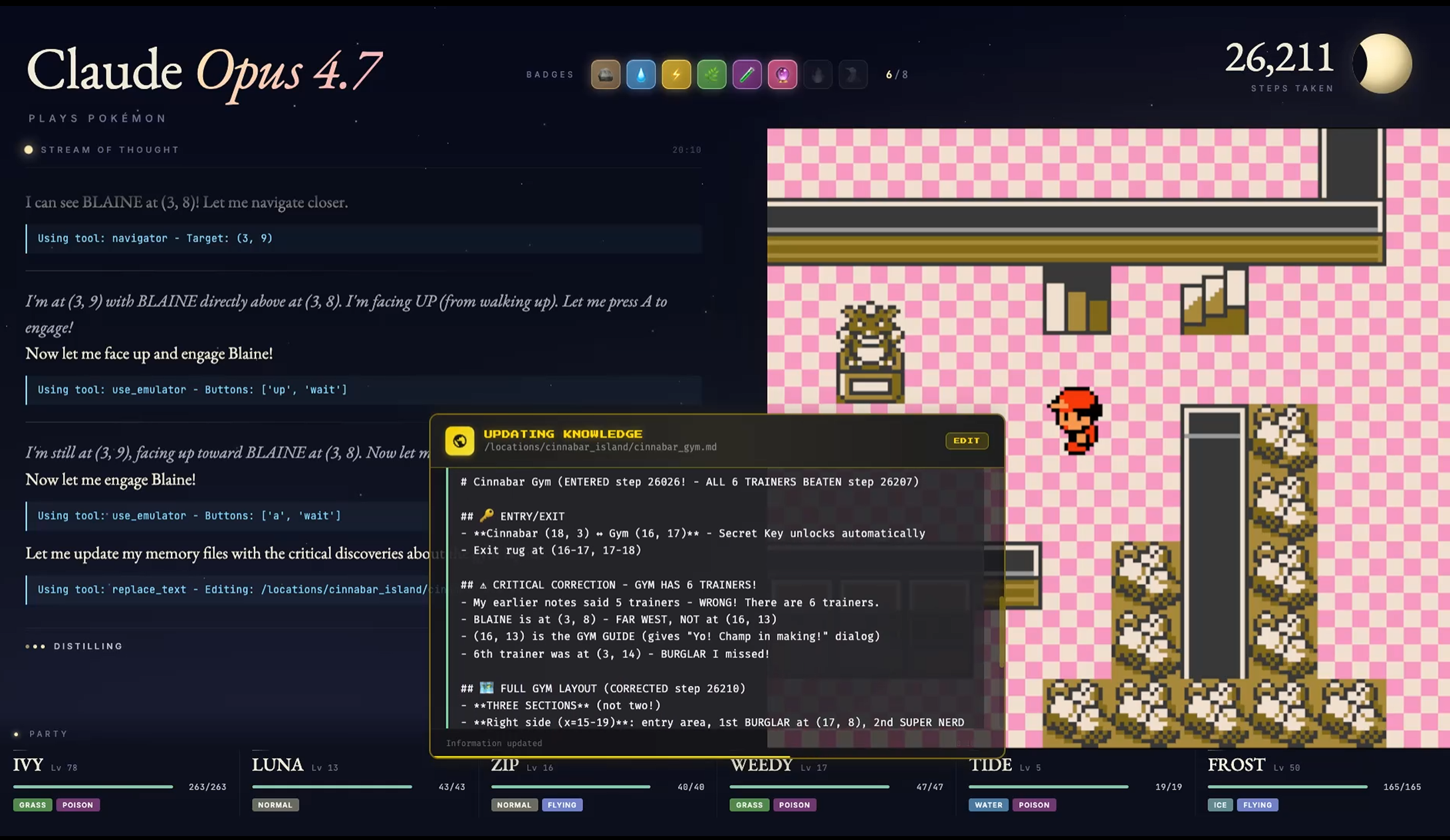Click the locked flame Volcano badge

pyautogui.click(x=818, y=74)
